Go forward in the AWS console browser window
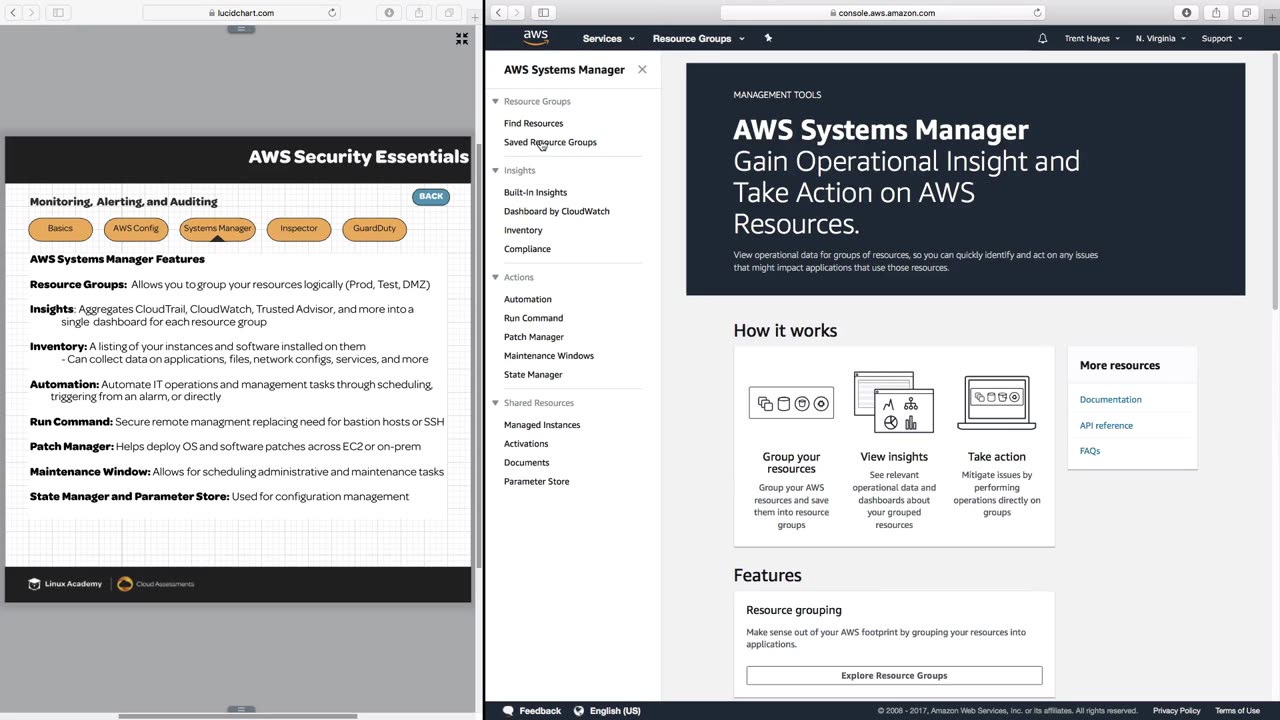Image resolution: width=1280 pixels, height=720 pixels. pos(516,12)
